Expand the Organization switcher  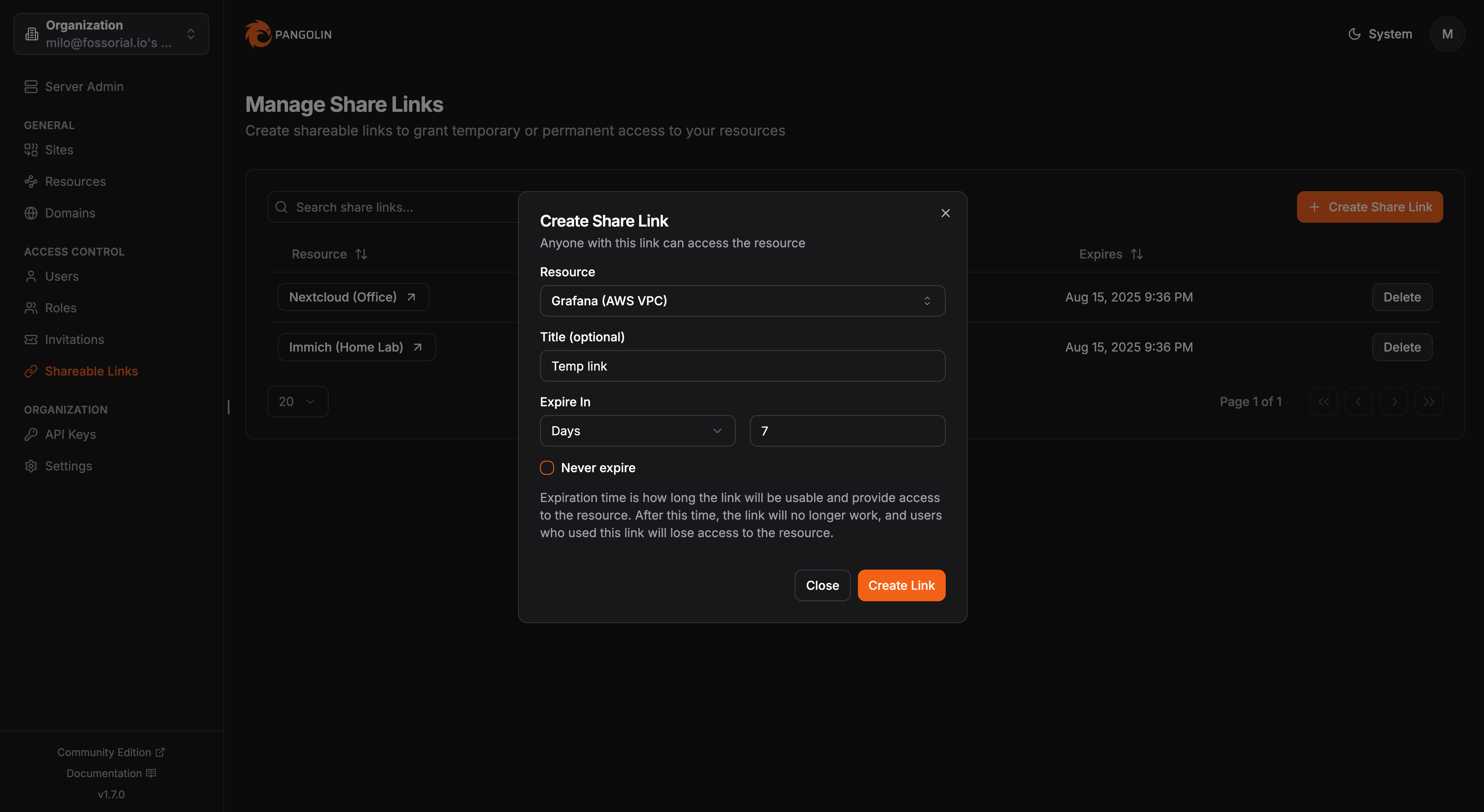tap(111, 34)
